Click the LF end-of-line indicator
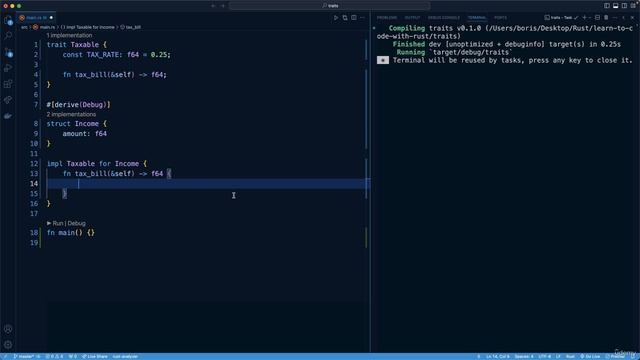 click(x=558, y=356)
